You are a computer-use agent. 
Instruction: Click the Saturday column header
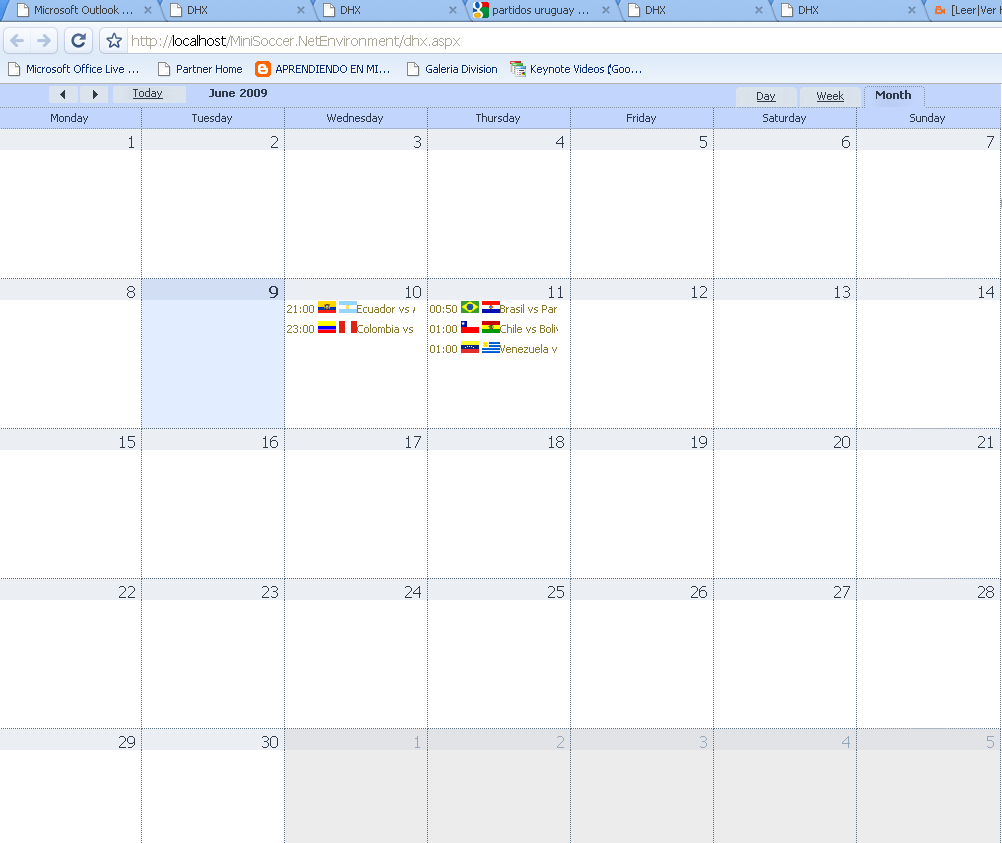[x=785, y=118]
